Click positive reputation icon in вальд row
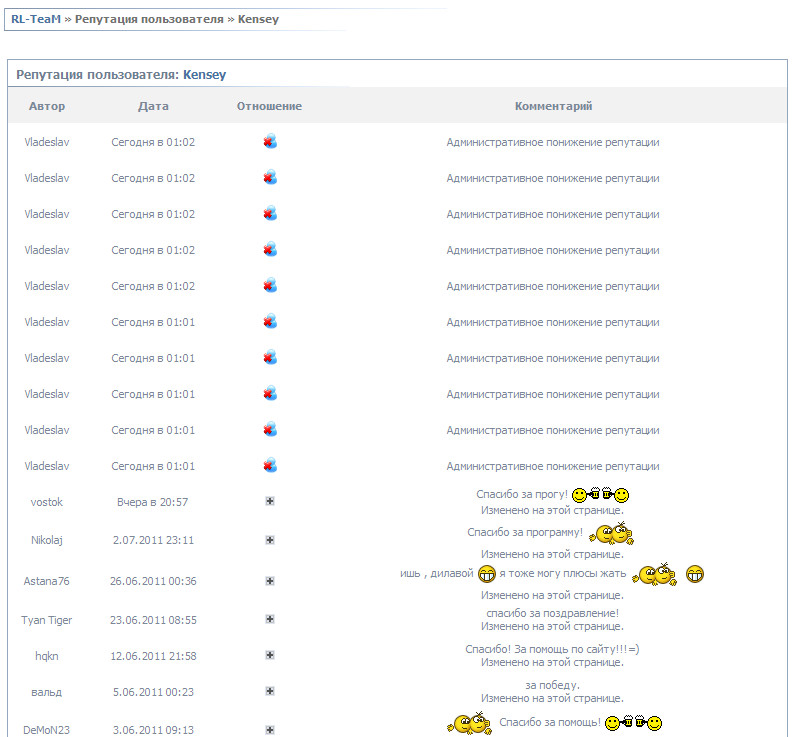 [270, 691]
